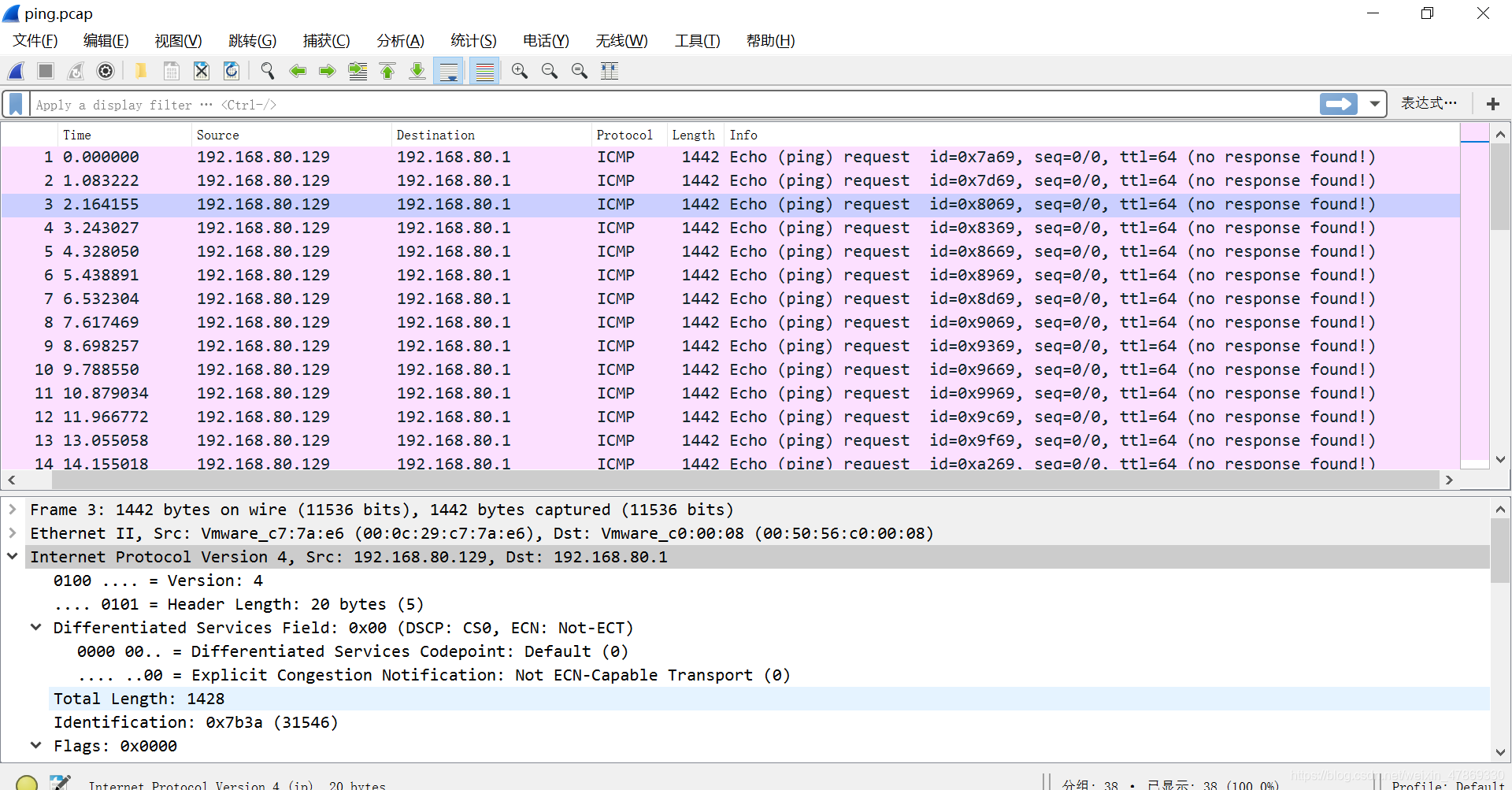Open the 编辑(E) menu

pos(106,40)
